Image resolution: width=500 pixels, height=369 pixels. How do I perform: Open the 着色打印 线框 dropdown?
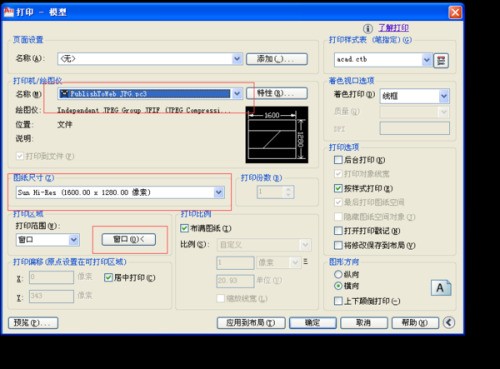click(x=444, y=96)
